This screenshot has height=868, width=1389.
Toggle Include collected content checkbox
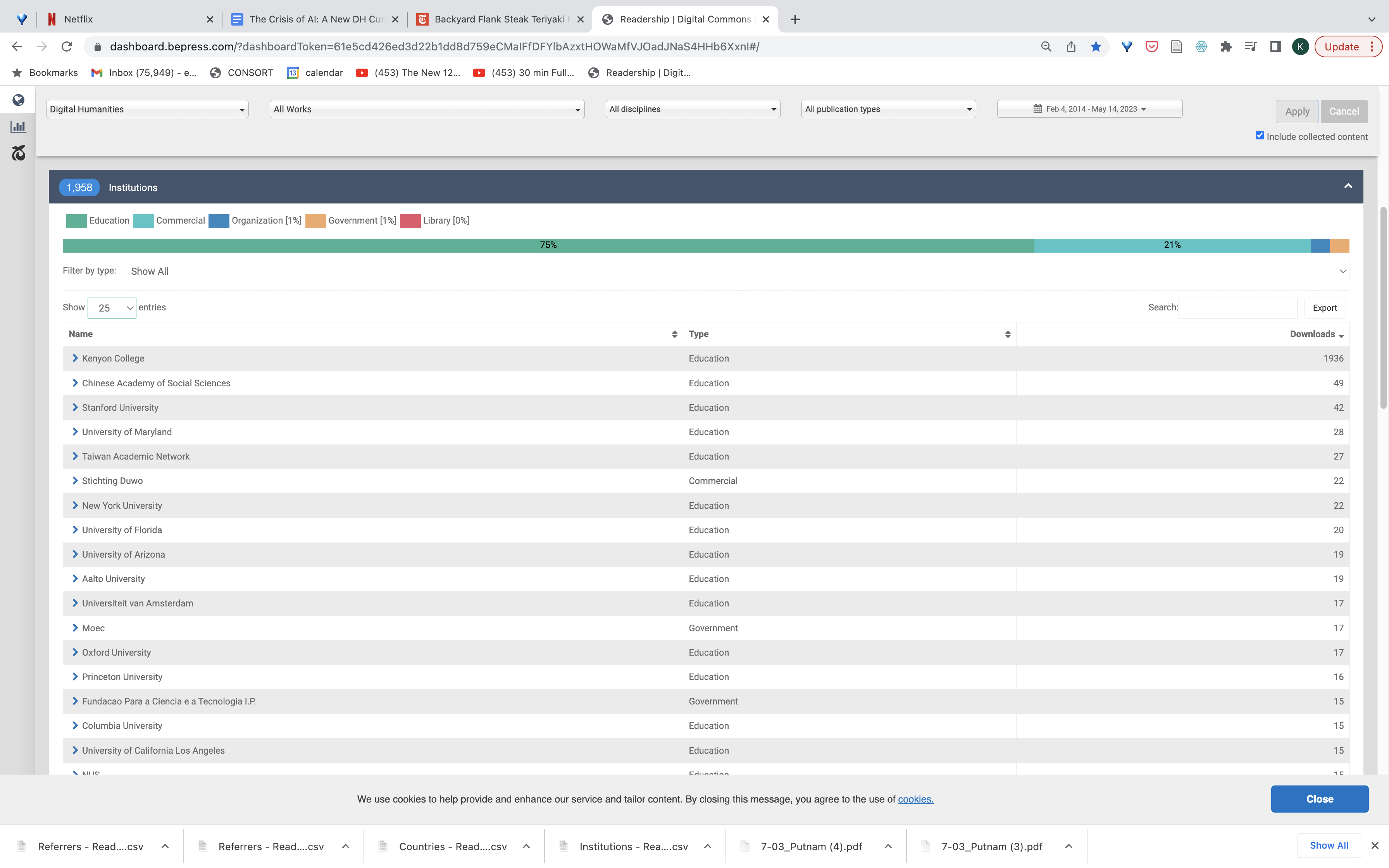1259,136
